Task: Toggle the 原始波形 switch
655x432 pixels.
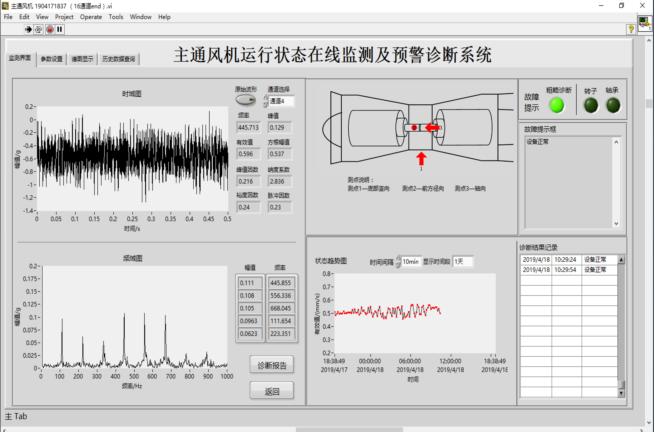Action: coord(246,101)
